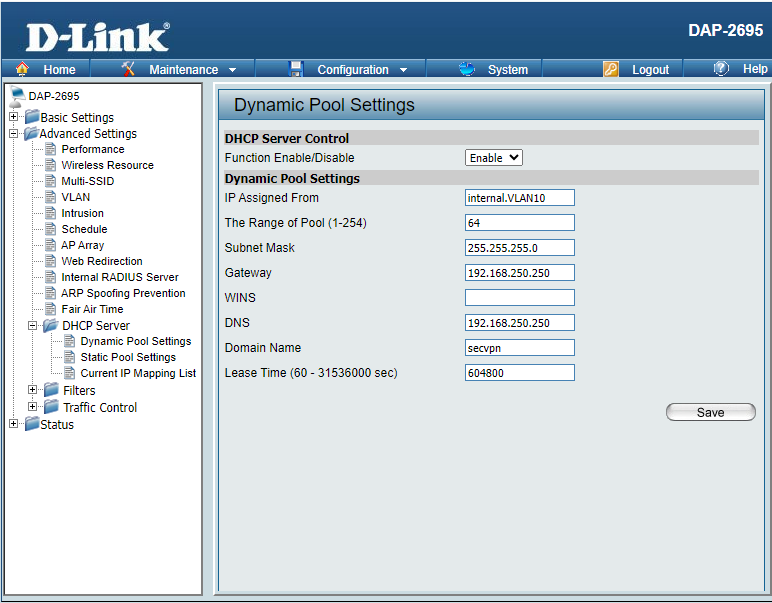Click the Save button
772x603 pixels.
710,412
